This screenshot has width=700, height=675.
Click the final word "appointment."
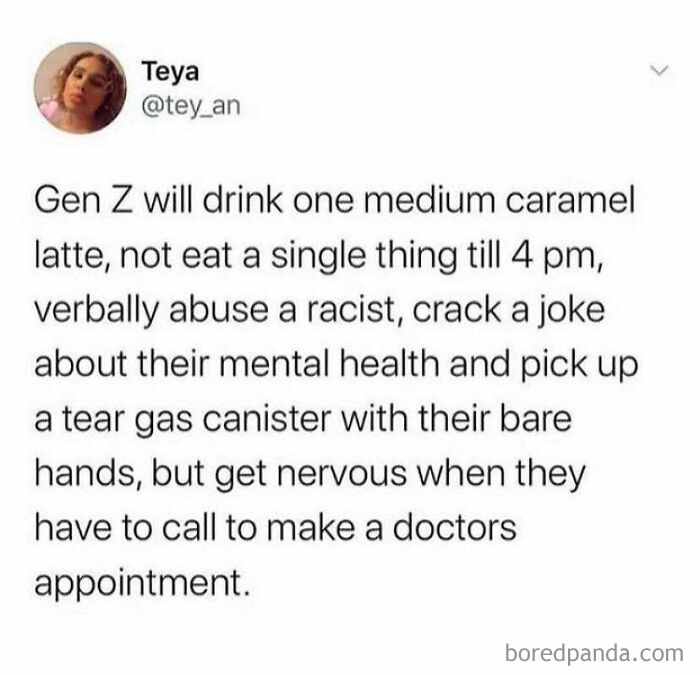(141, 585)
